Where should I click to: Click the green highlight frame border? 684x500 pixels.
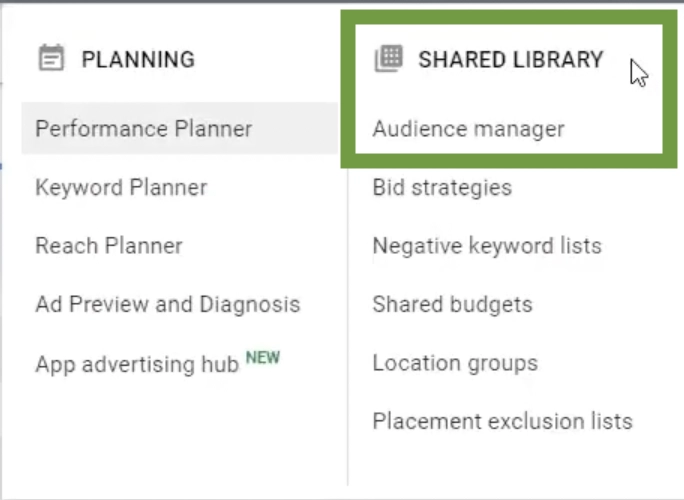coord(509,17)
